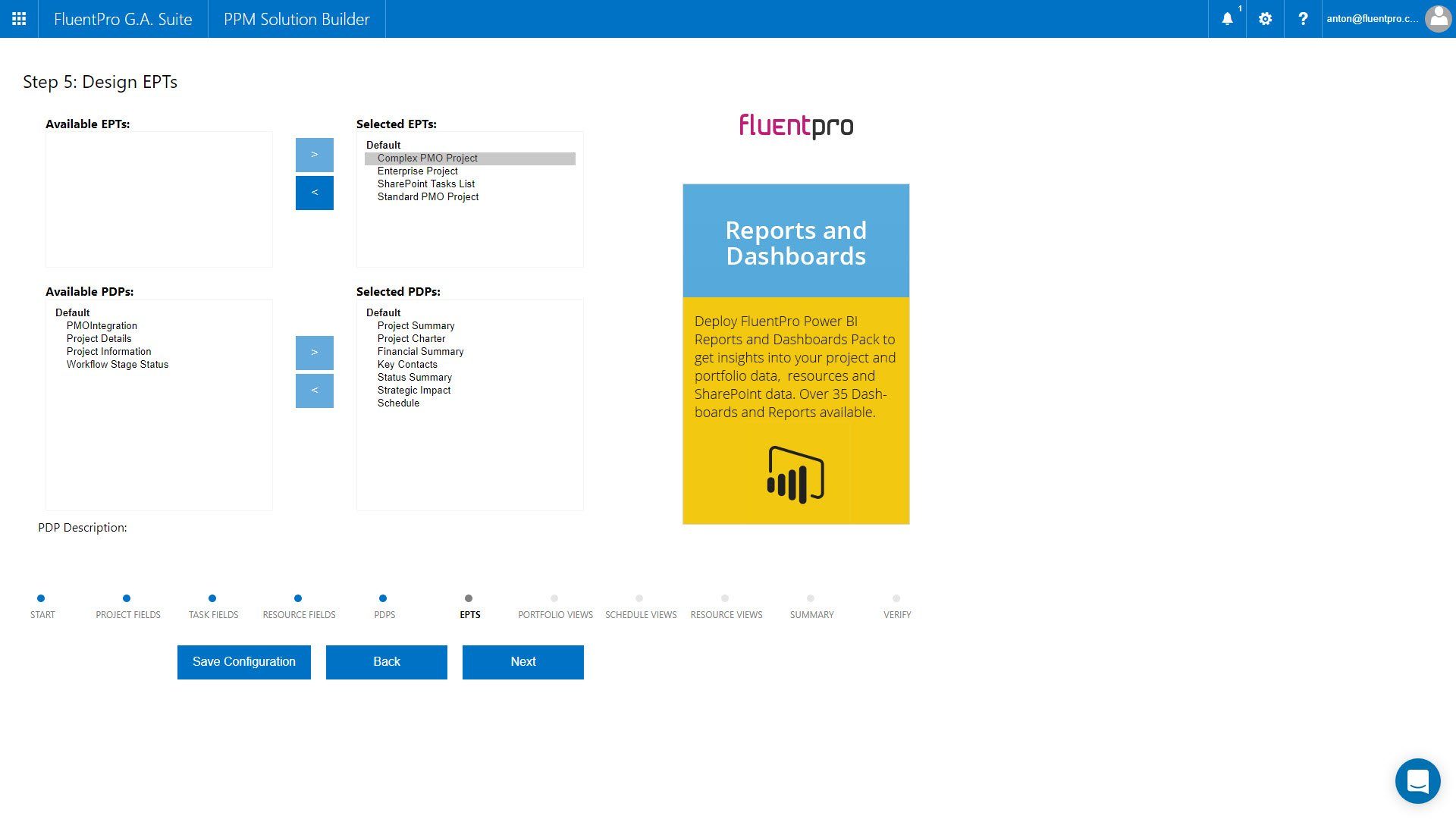The width and height of the screenshot is (1456, 819).
Task: Go to PORTFOLIO VIEWS wizard step
Action: [555, 607]
